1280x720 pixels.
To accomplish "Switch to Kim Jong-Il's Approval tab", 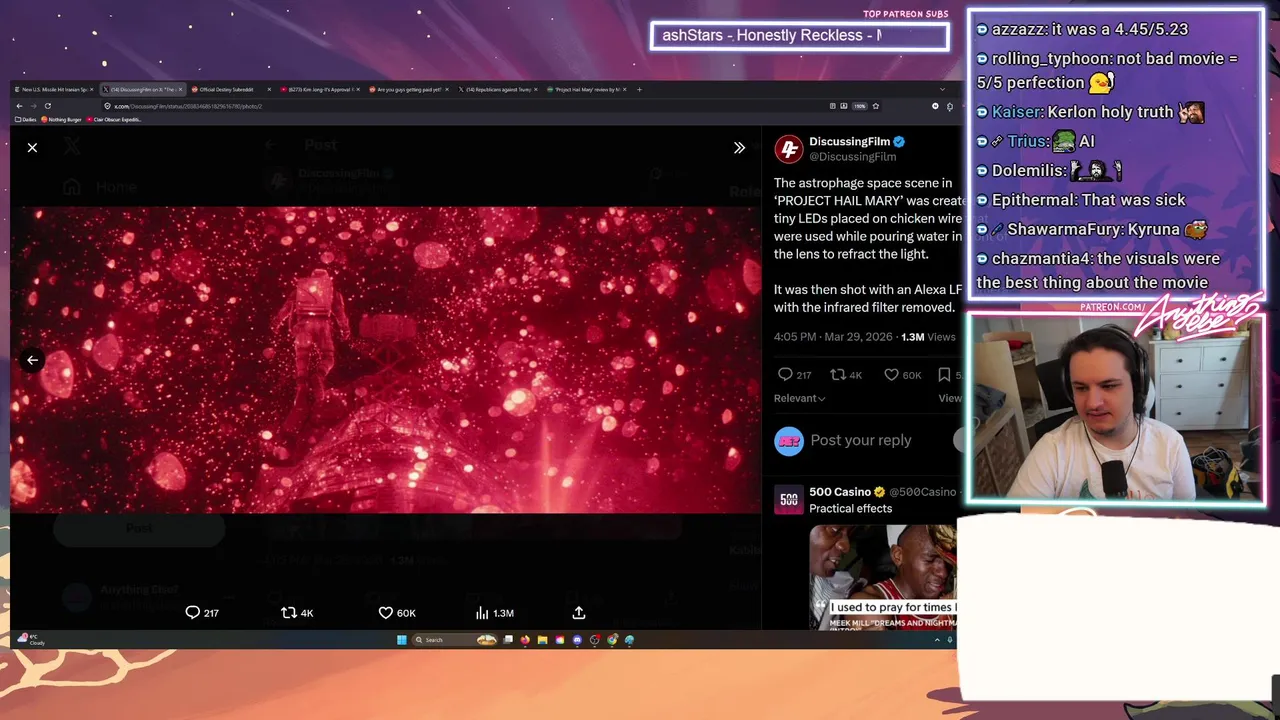I will point(320,89).
